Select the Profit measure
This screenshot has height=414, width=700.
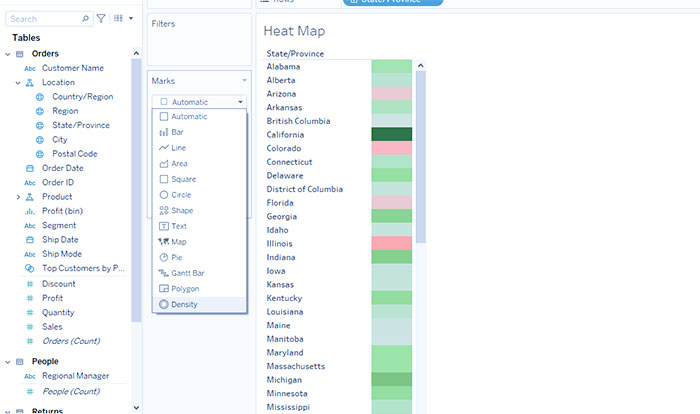tap(52, 298)
